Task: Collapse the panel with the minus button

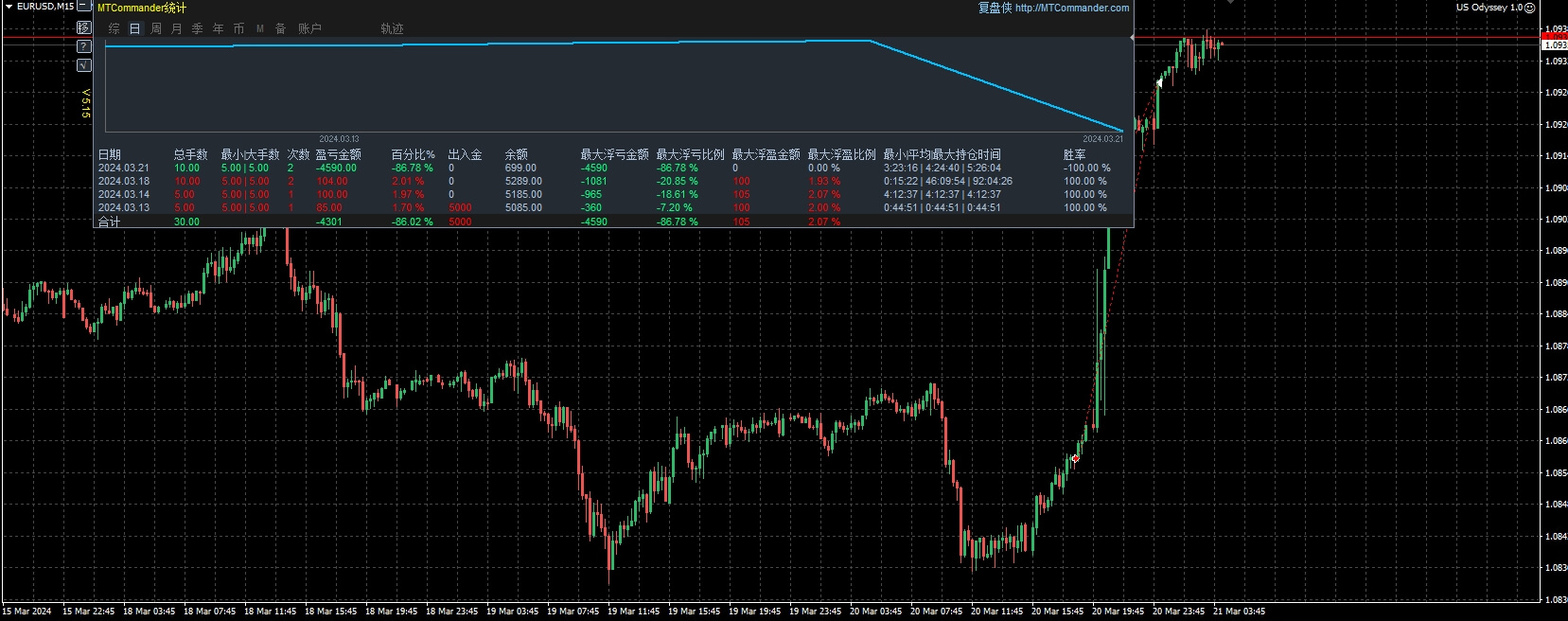Action: pos(85,7)
